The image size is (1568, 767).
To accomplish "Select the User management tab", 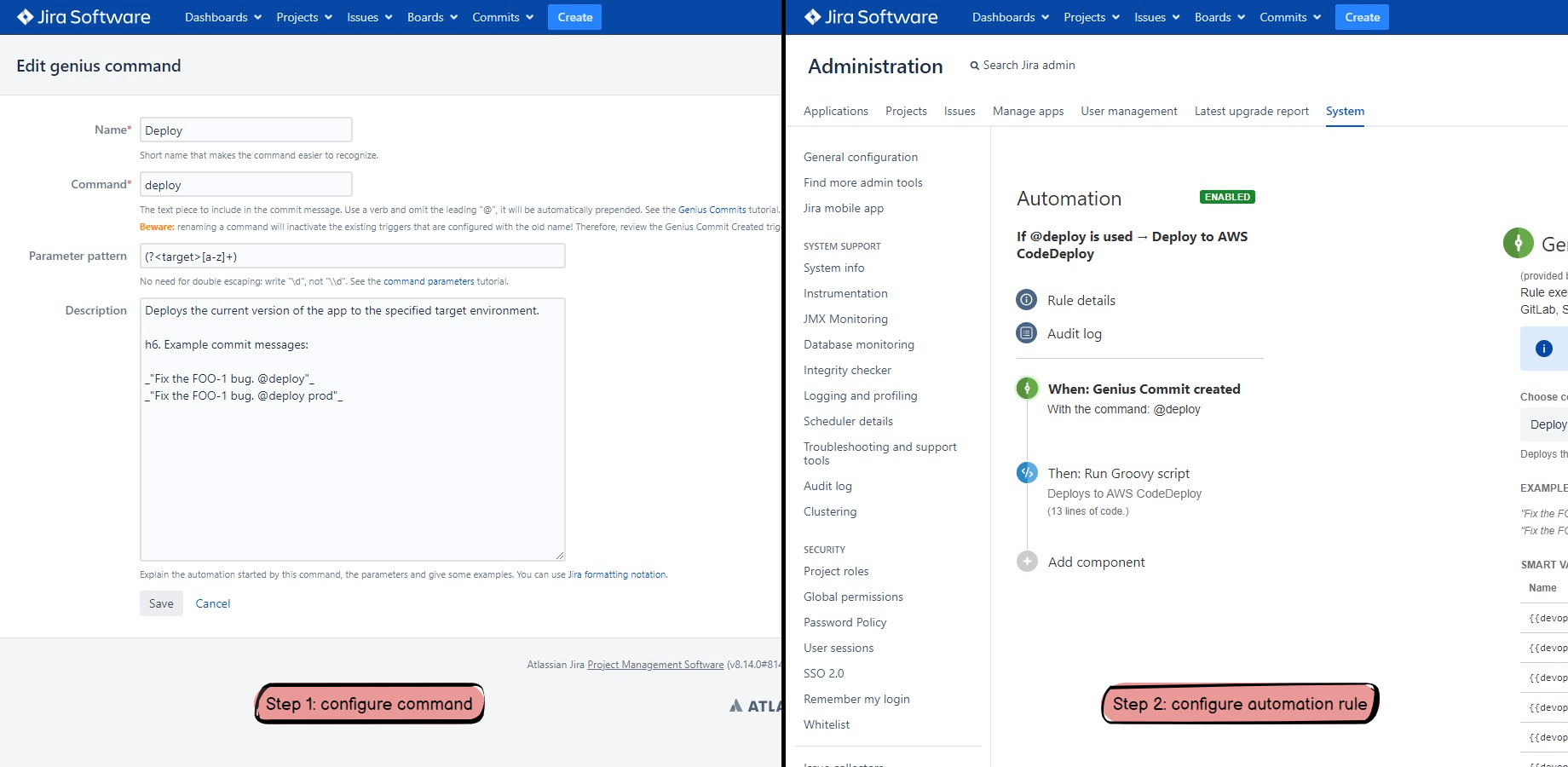I will pyautogui.click(x=1129, y=111).
